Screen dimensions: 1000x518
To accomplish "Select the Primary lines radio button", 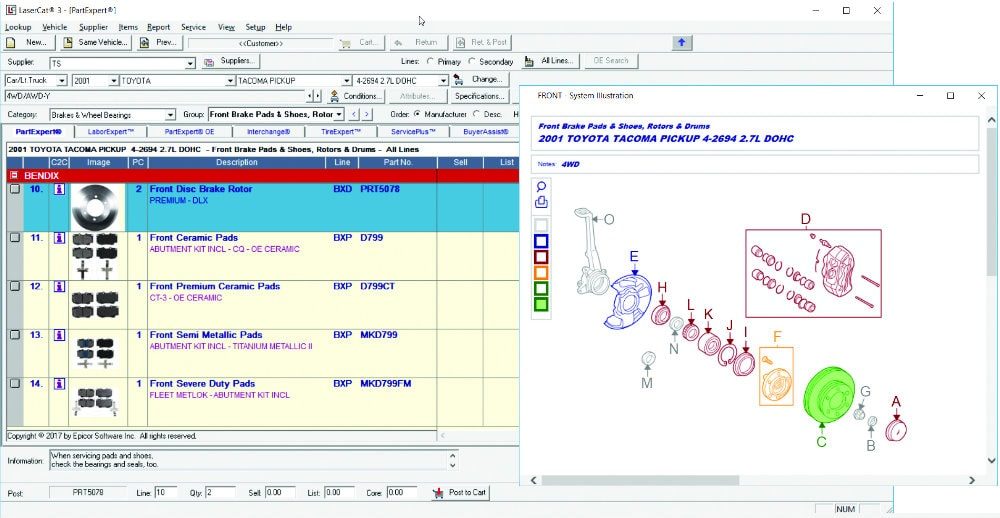I will click(x=430, y=62).
